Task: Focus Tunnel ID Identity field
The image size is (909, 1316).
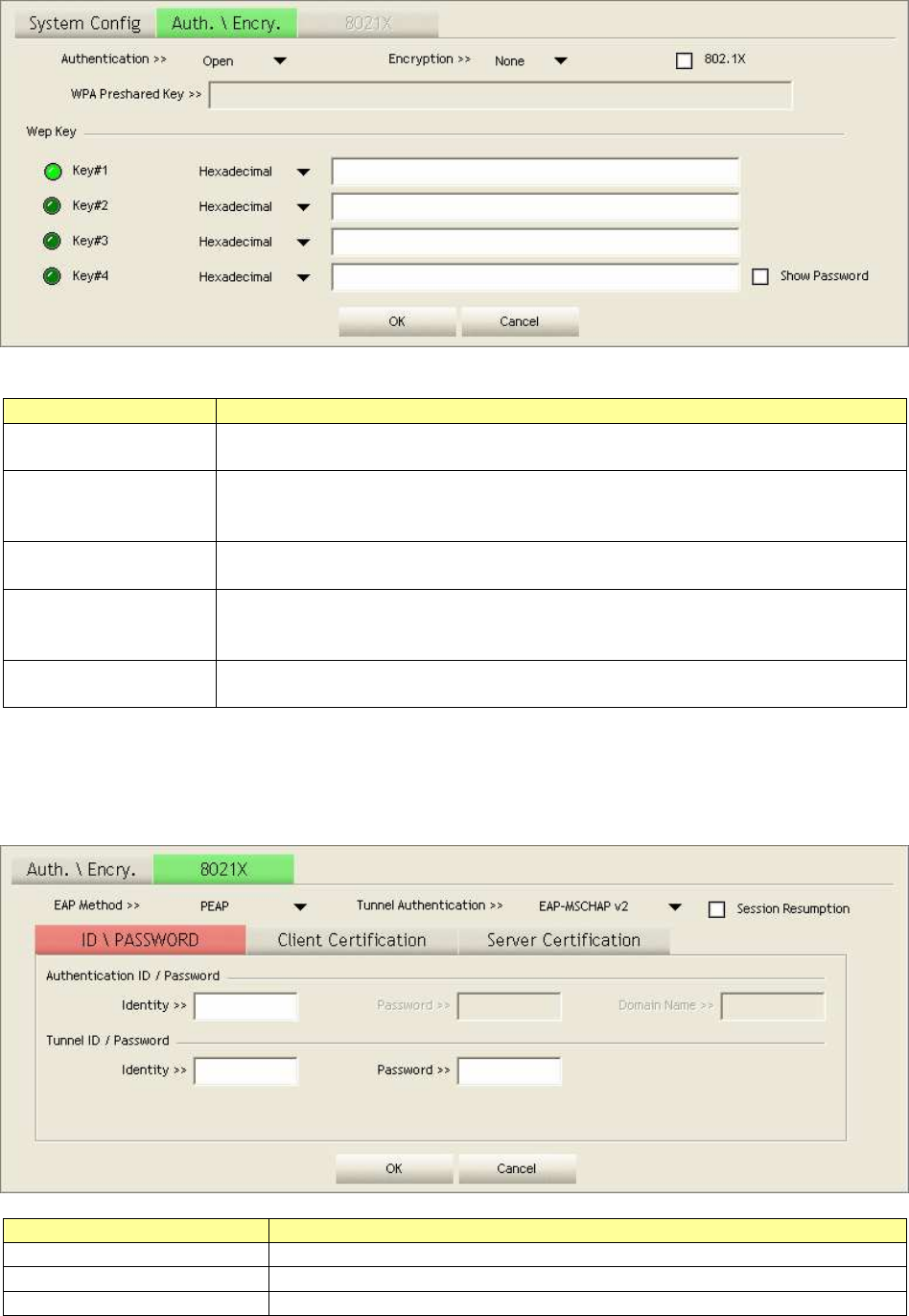Action: (245, 1070)
